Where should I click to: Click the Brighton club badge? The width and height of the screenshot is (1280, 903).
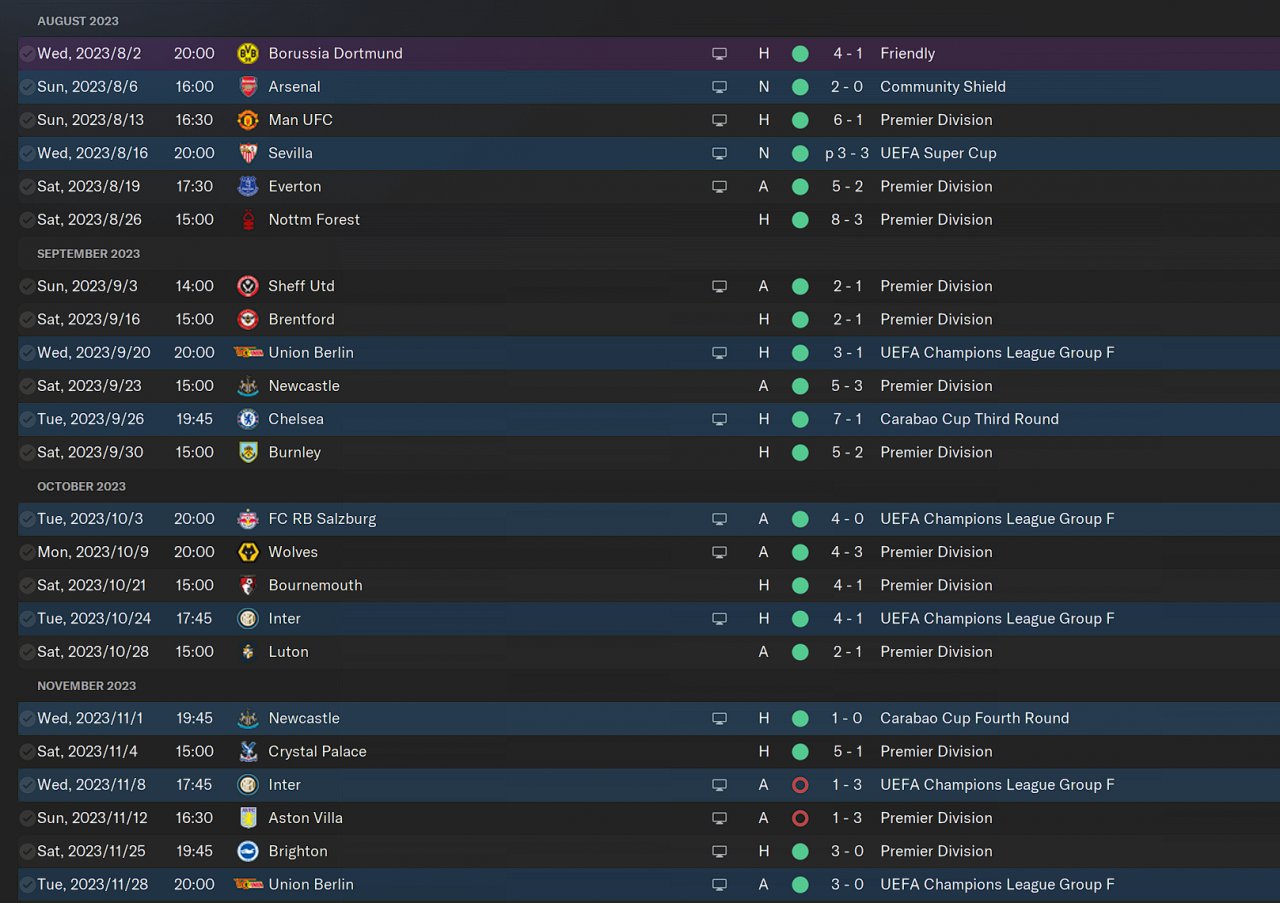pyautogui.click(x=247, y=851)
